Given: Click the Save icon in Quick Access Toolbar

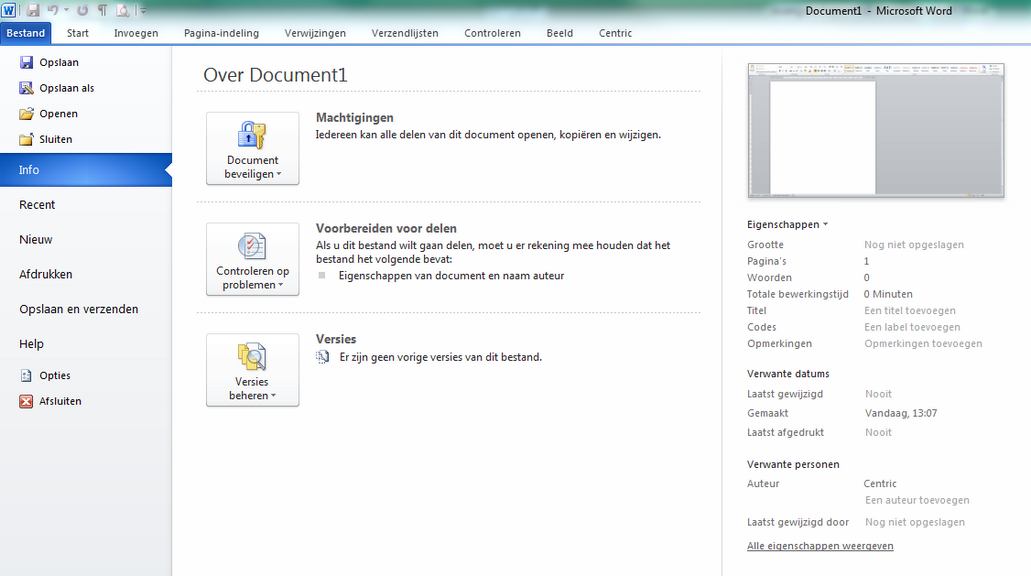Looking at the screenshot, I should click(x=33, y=10).
